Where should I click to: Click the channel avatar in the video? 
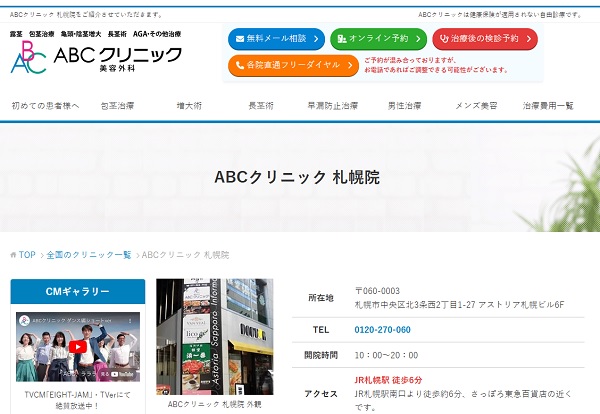click(x=23, y=321)
